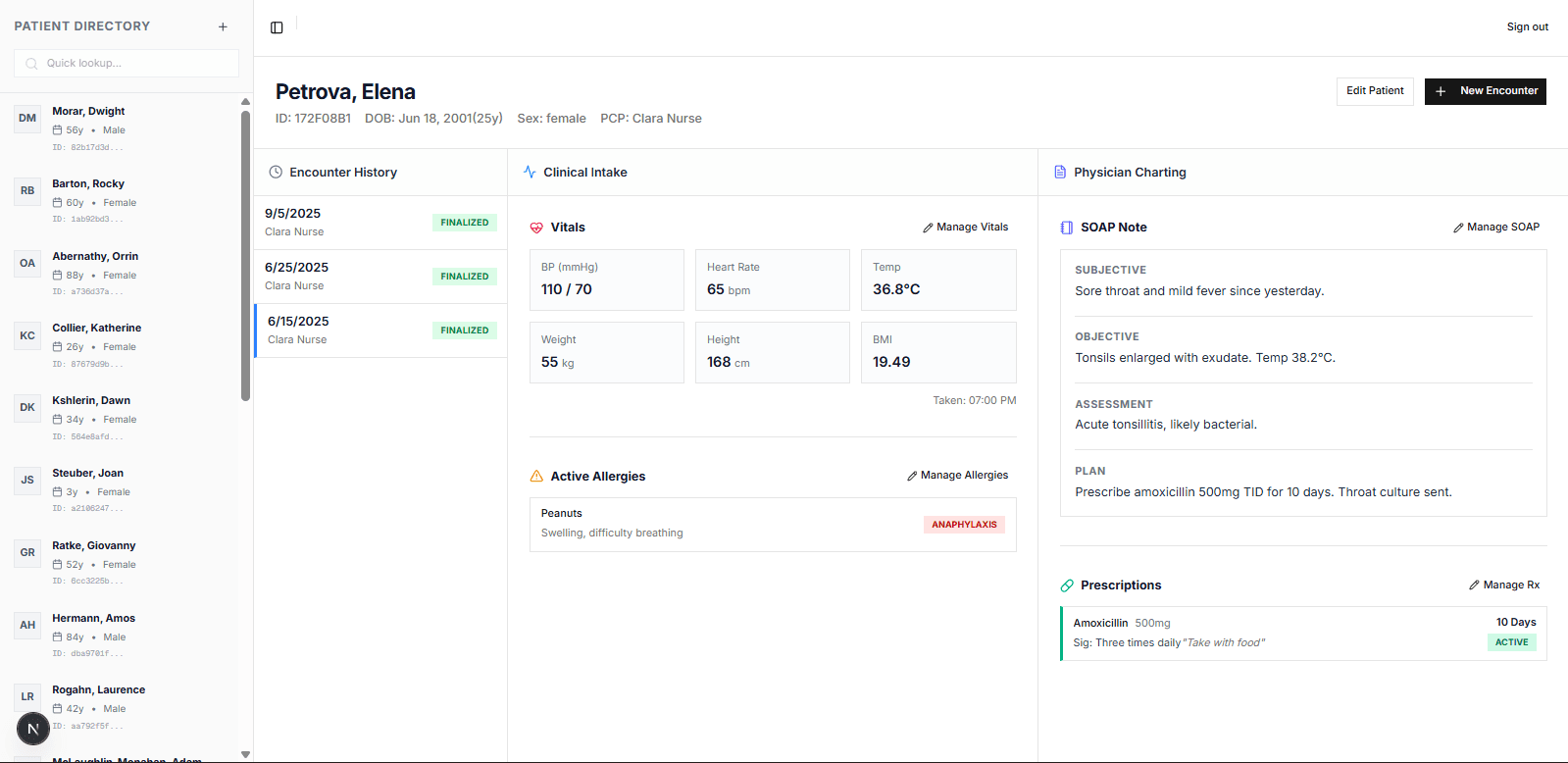Viewport: 1568px width, 763px height.
Task: Open the round N badge button
Action: pyautogui.click(x=33, y=729)
